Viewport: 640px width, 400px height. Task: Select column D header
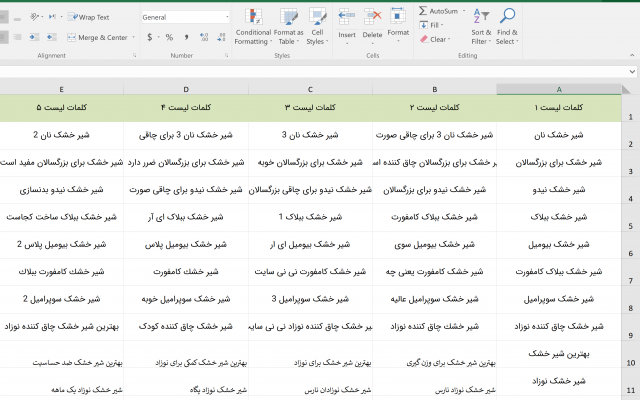point(186,89)
